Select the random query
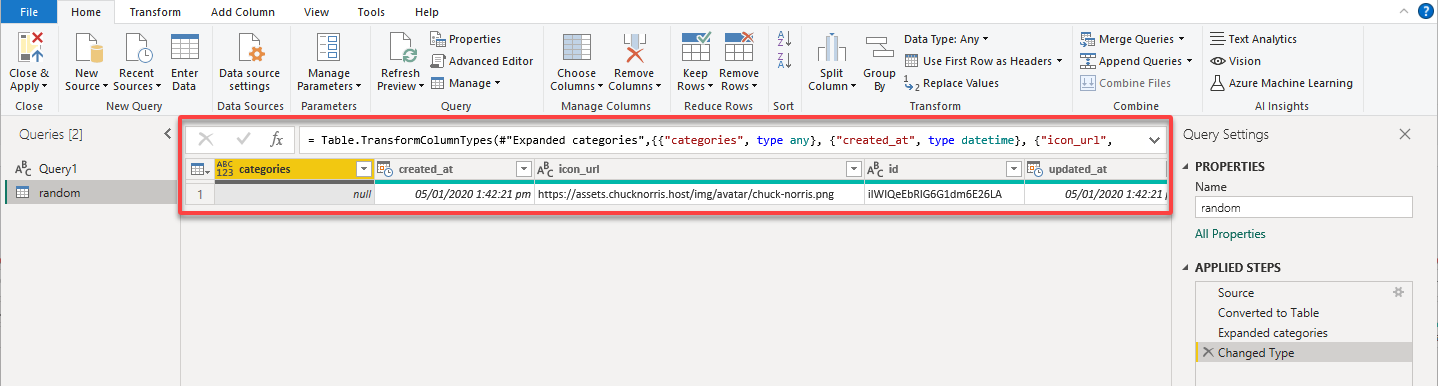The height and width of the screenshot is (386, 1438). pyautogui.click(x=90, y=193)
